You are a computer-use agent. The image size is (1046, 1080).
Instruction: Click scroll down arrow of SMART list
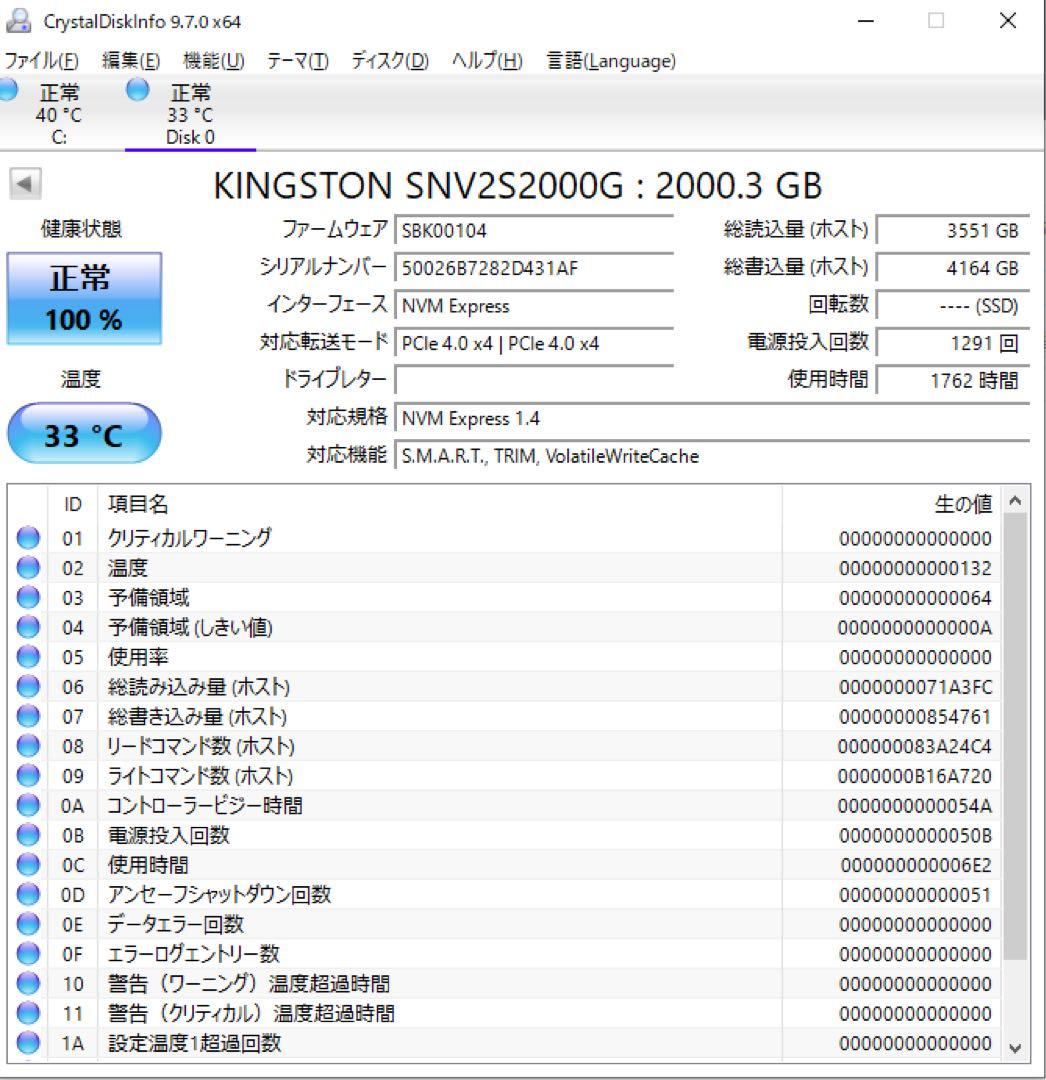(1015, 1048)
